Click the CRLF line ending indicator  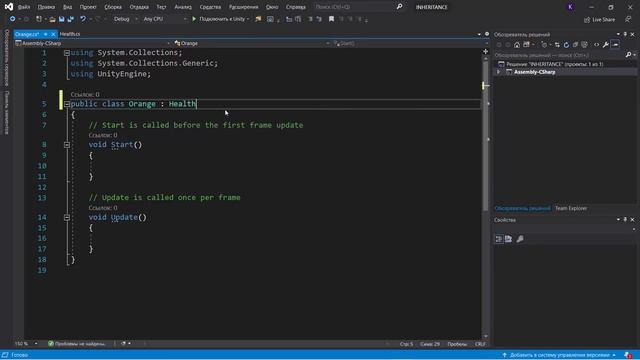point(480,344)
